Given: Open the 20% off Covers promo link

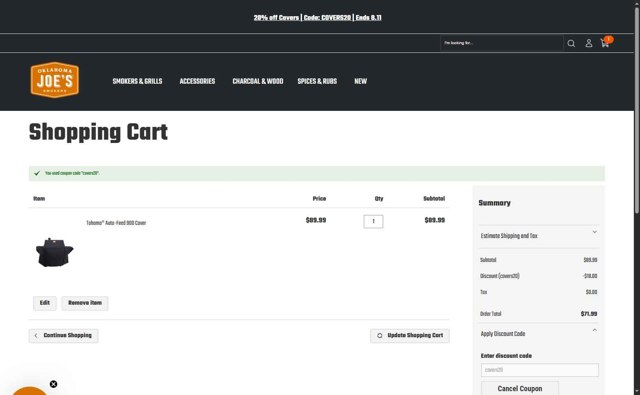Looking at the screenshot, I should click(318, 18).
